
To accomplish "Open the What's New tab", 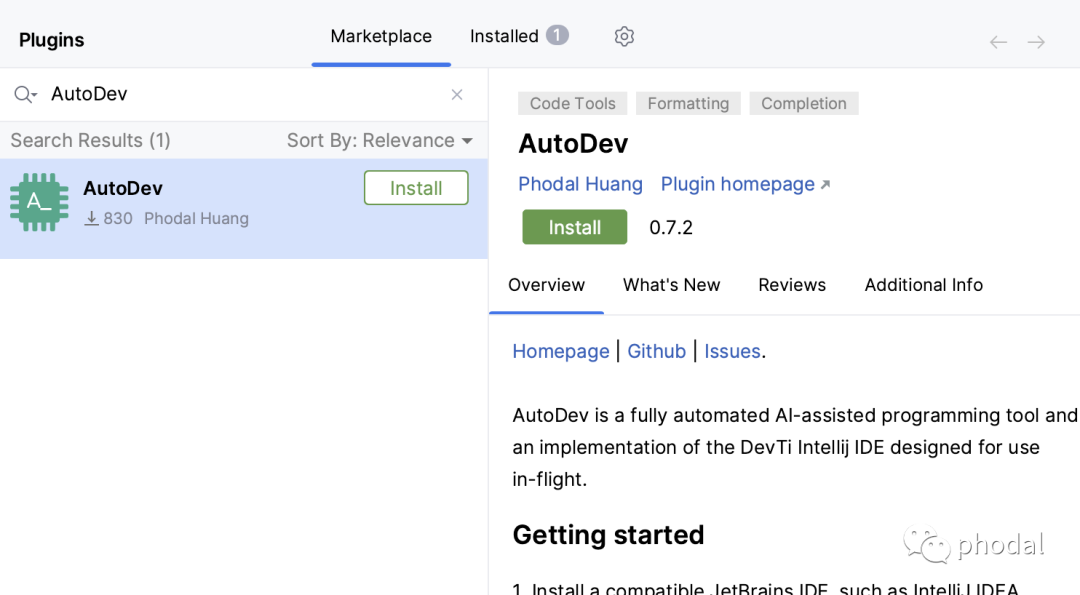I will [x=671, y=285].
